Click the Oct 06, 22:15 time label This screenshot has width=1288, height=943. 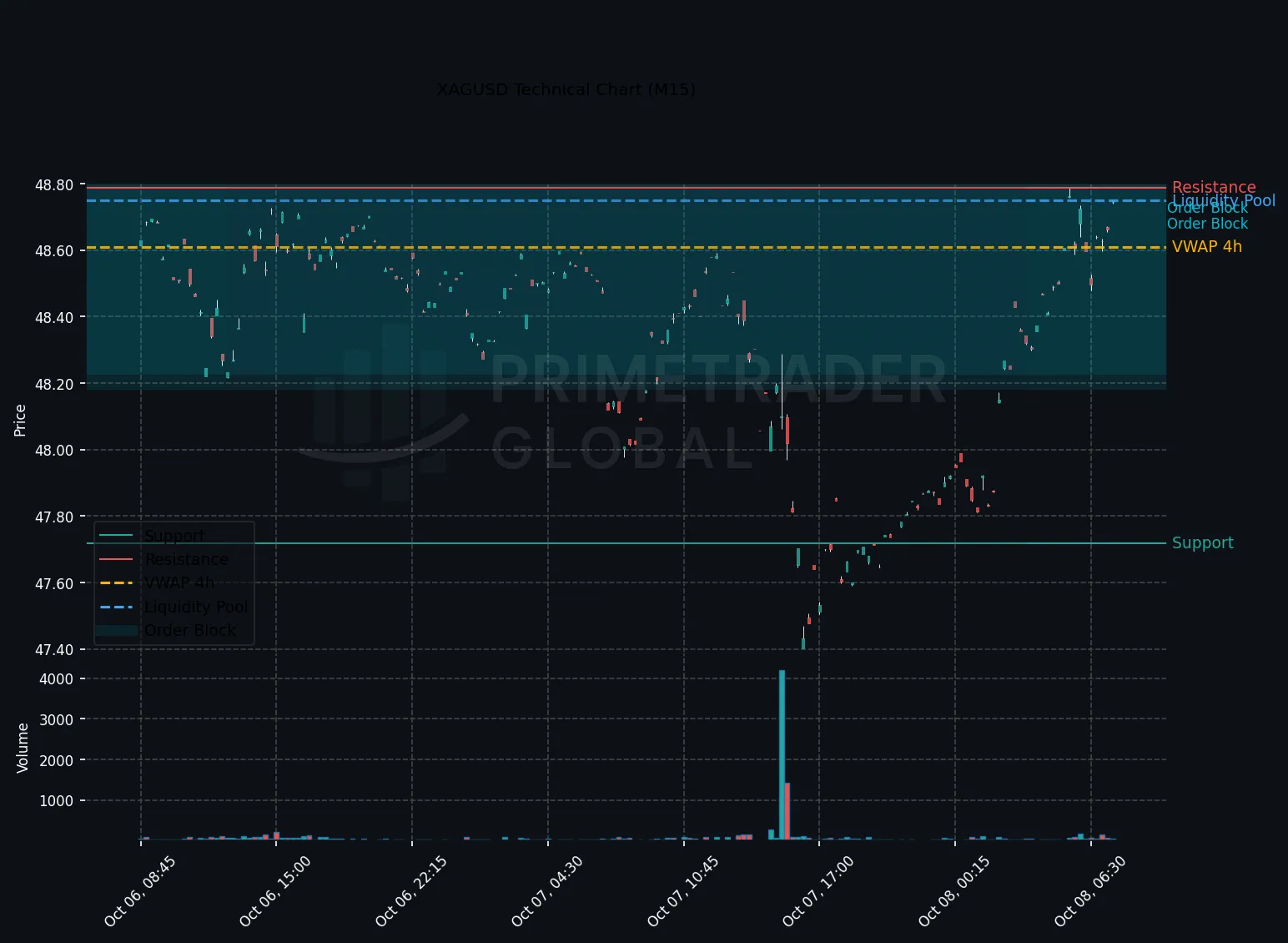(x=411, y=891)
